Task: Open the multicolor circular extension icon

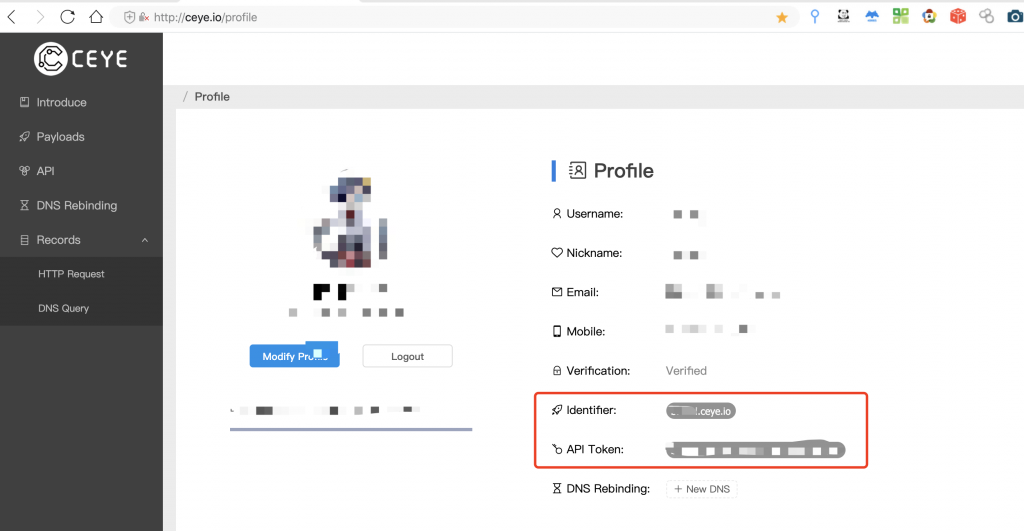Action: click(x=929, y=16)
